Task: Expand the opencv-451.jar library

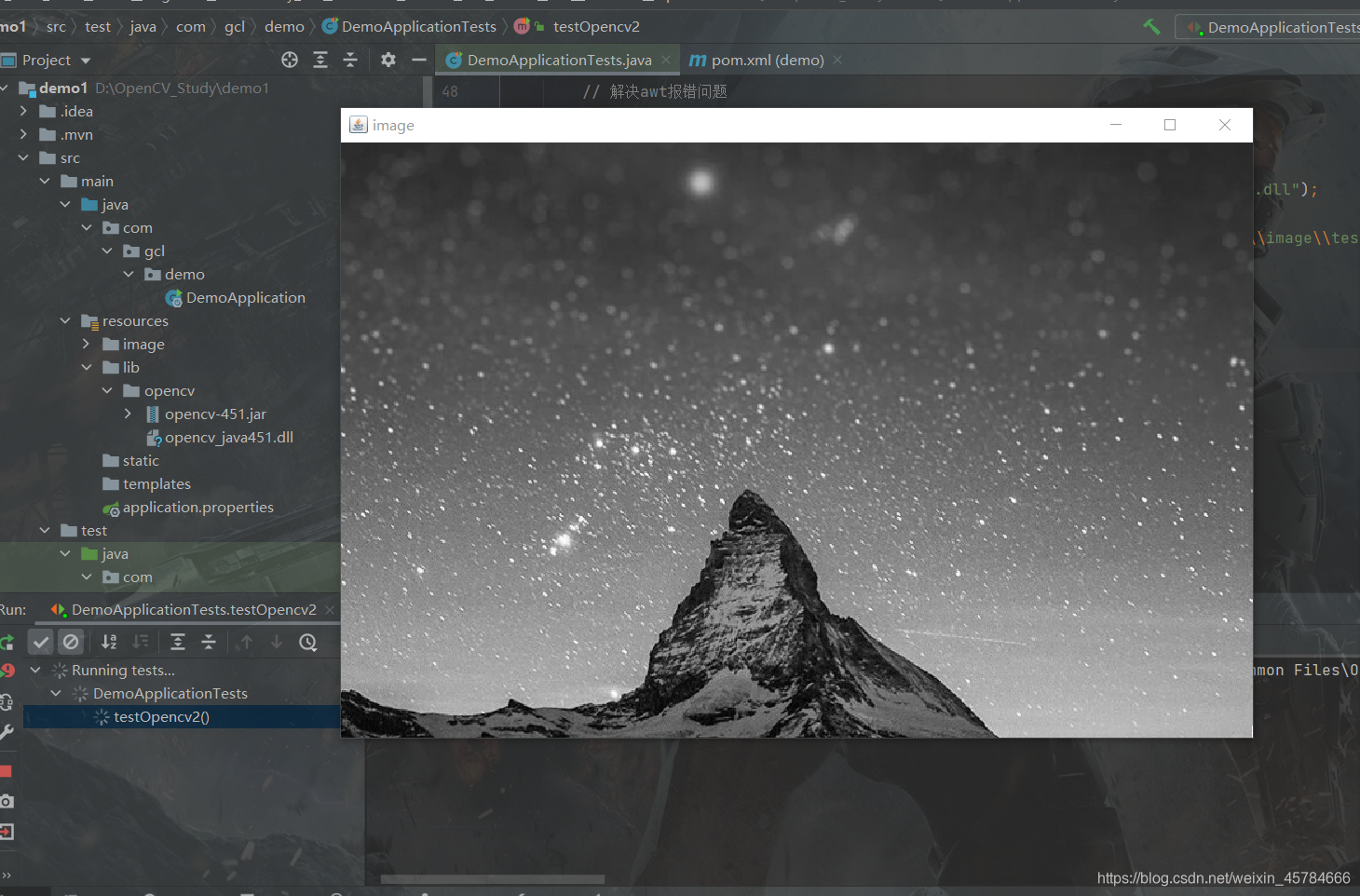Action: click(x=129, y=414)
